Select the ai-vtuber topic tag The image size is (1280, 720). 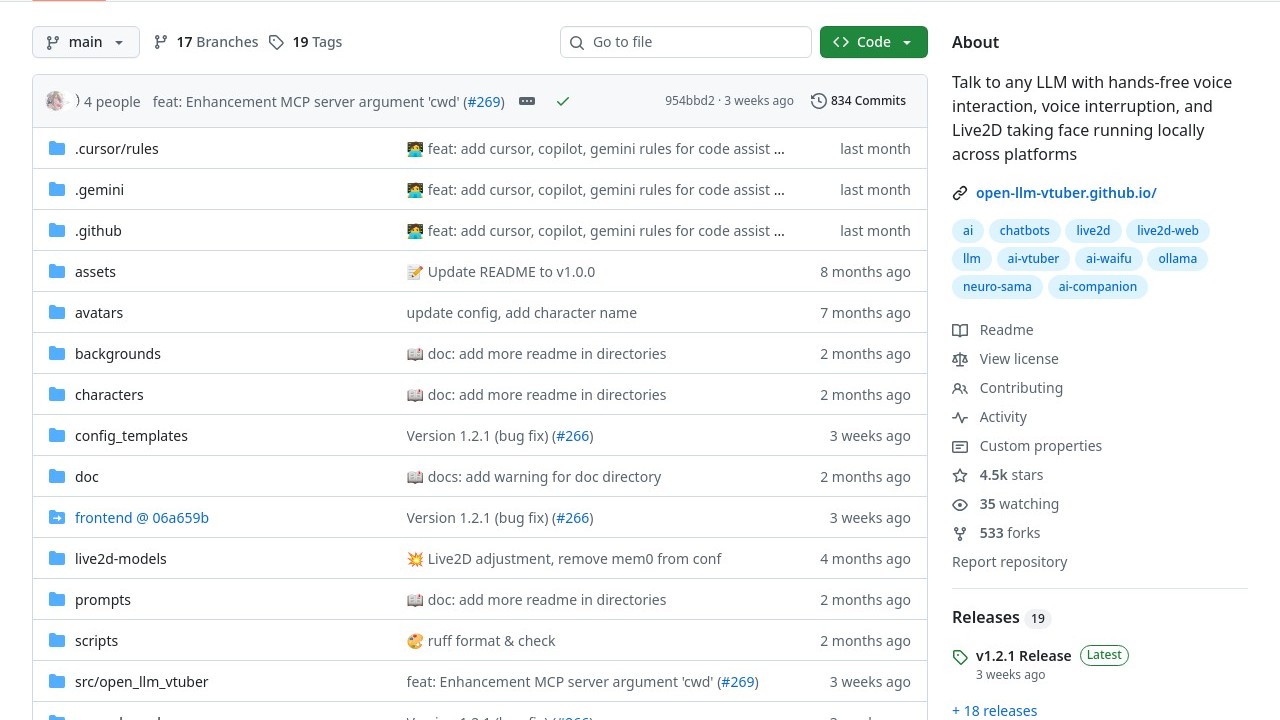(x=1033, y=258)
